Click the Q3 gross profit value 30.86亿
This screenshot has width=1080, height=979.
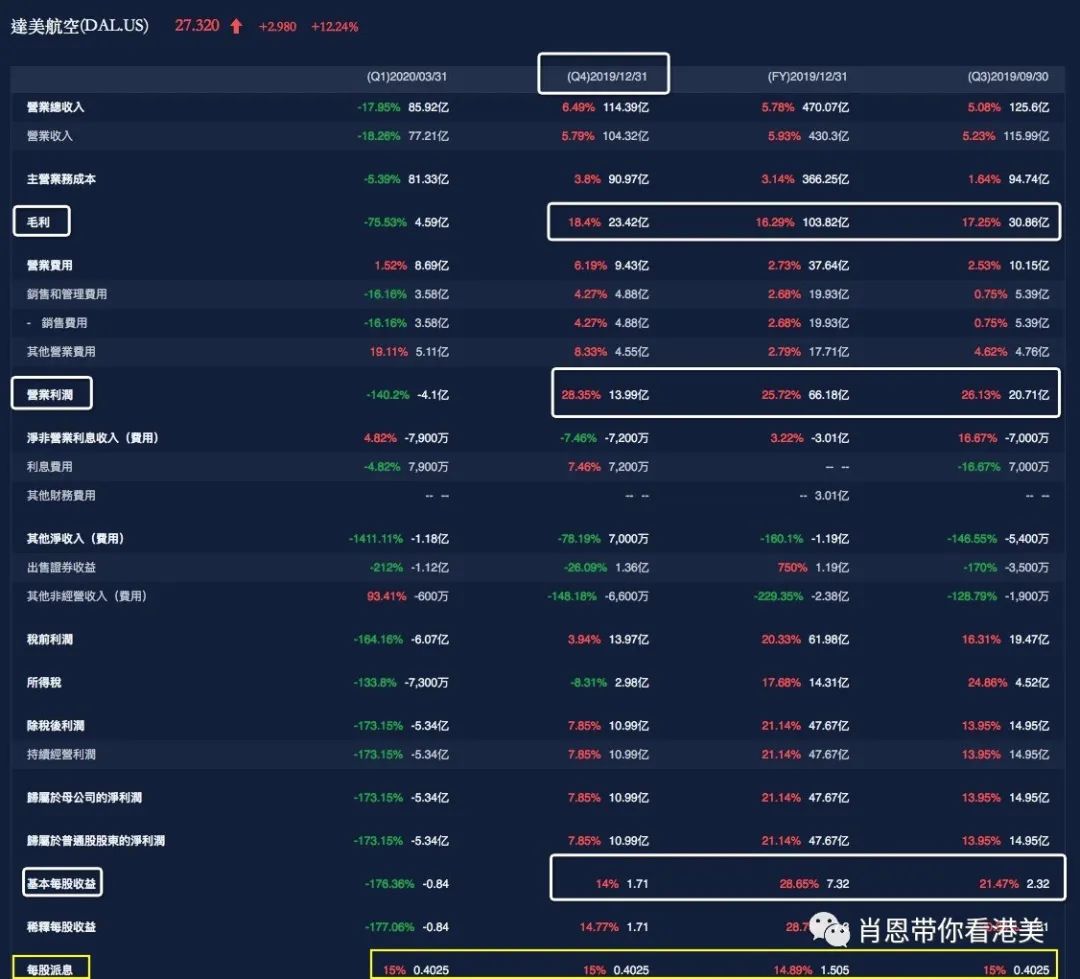1029,223
